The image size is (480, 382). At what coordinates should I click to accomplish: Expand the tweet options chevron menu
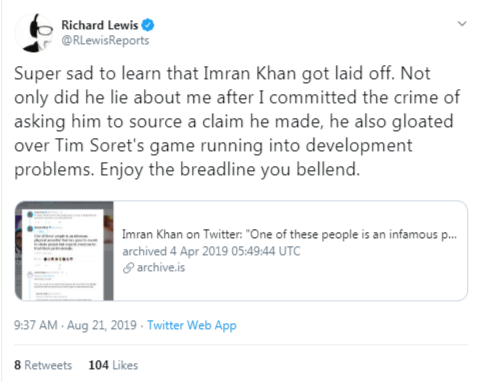(462, 24)
